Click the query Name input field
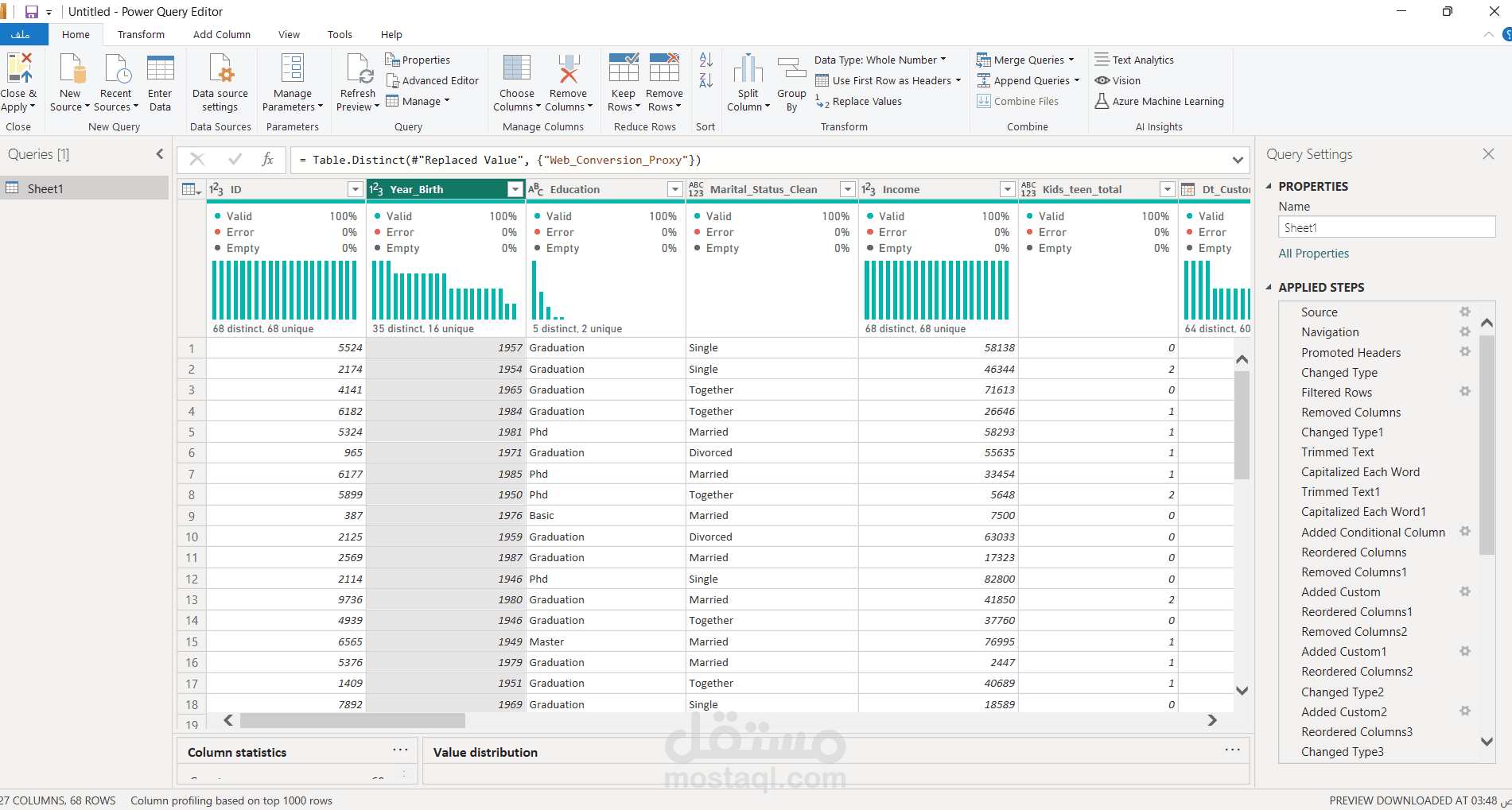This screenshot has height=810, width=1512. point(1386,227)
